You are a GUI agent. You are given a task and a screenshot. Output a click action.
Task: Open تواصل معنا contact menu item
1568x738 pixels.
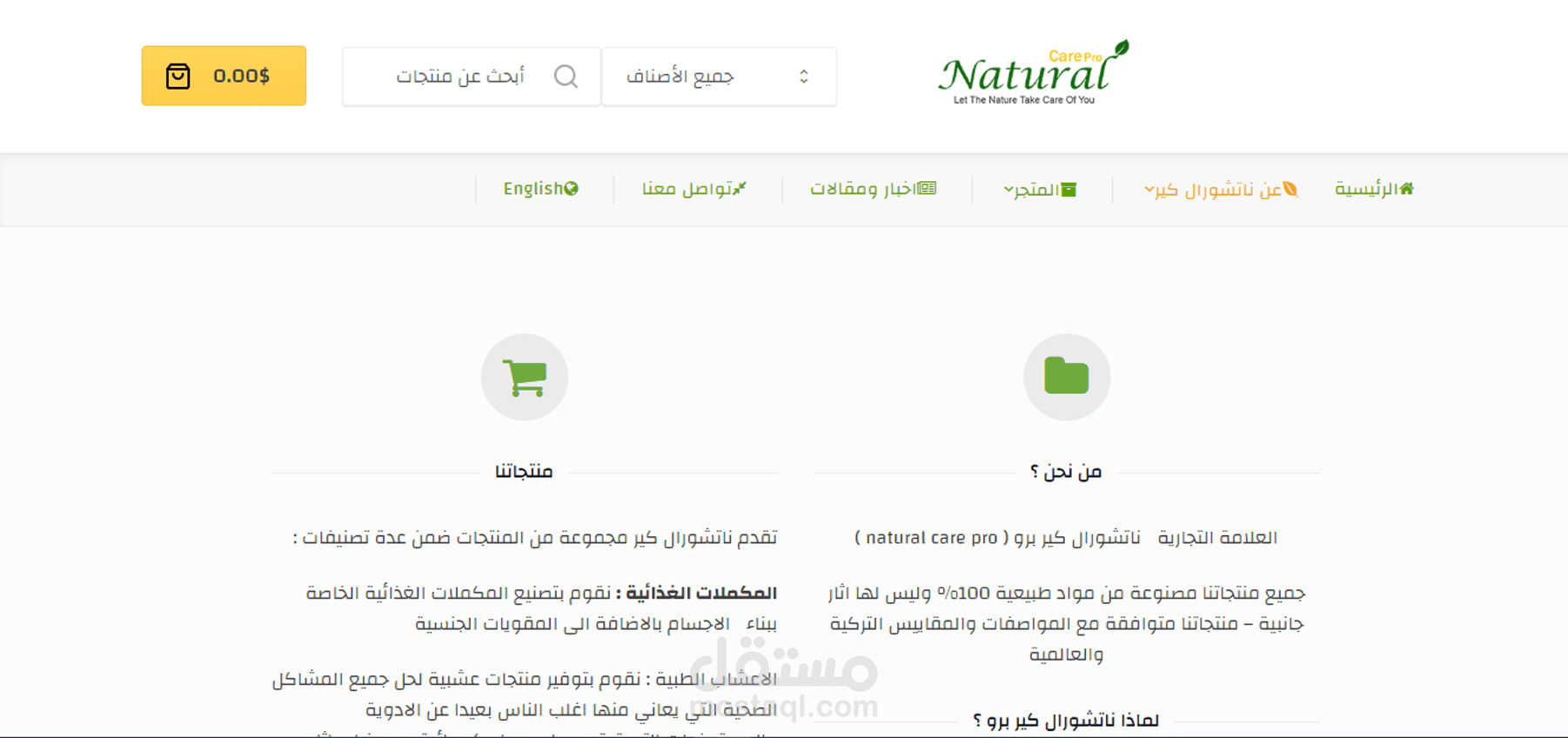pos(694,189)
